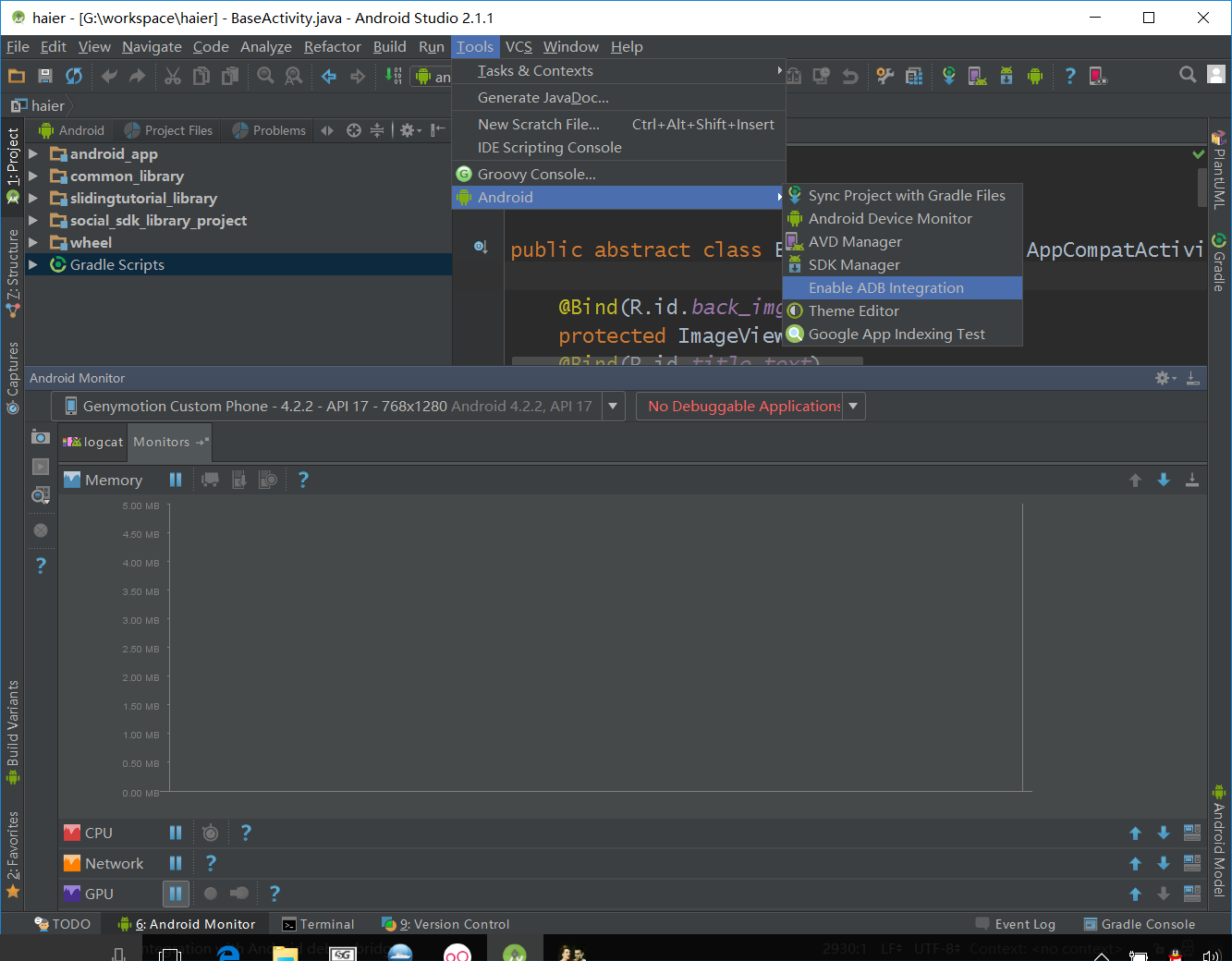Click the Cut scissors icon
The image size is (1232, 961).
[173, 77]
